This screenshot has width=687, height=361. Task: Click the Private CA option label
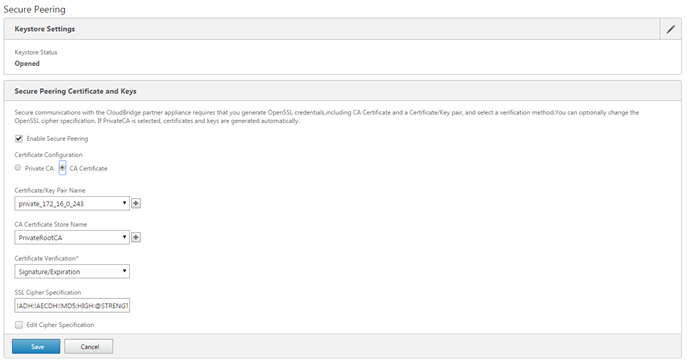39,168
